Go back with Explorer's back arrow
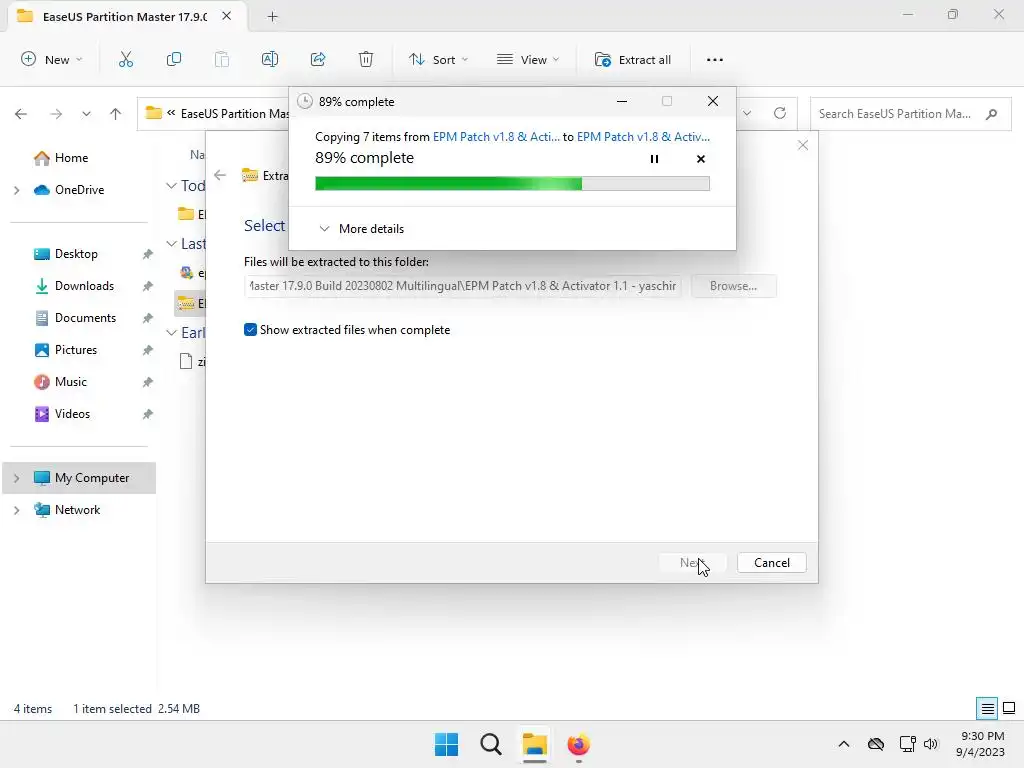 coord(21,114)
